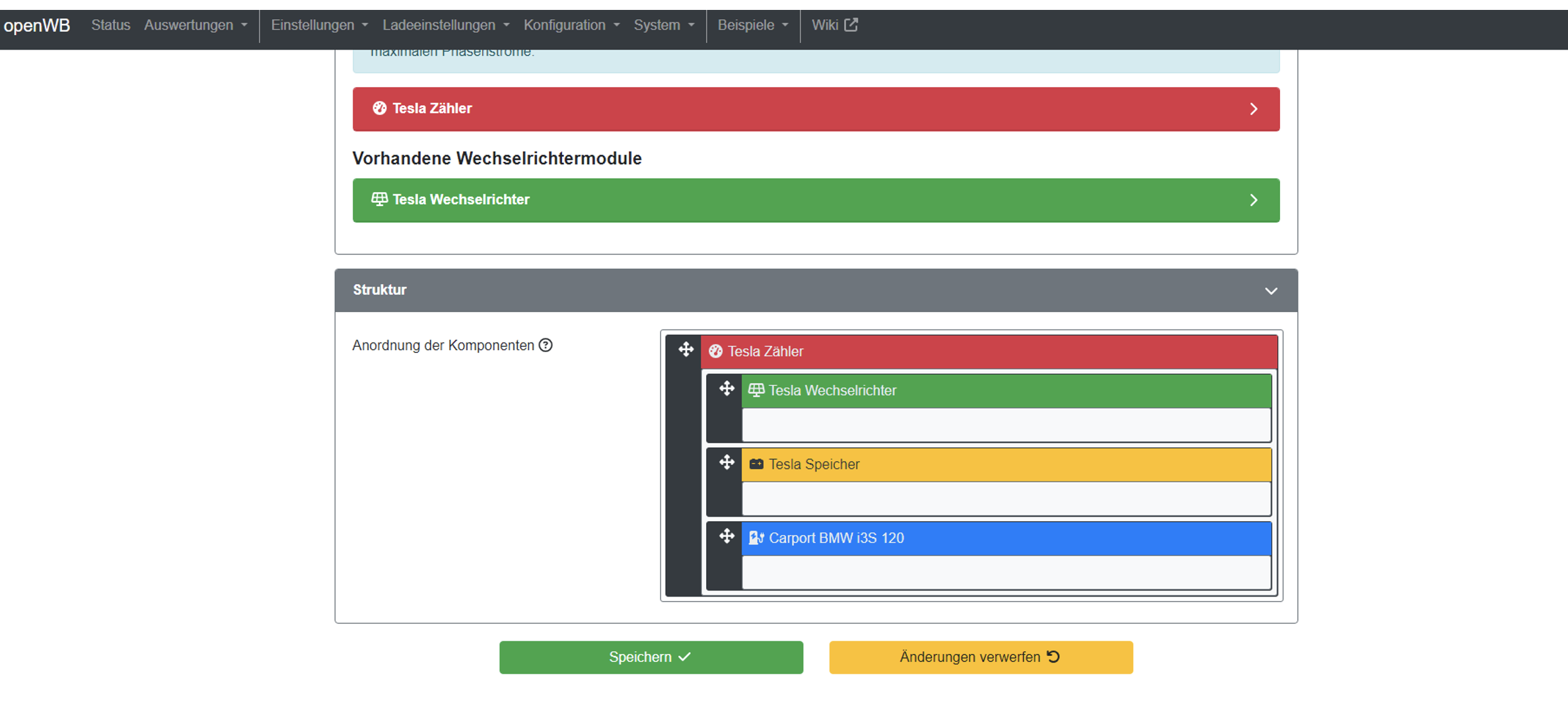Click the move handle of Tesla Wechselrichter
Screen dimensions: 1568x724
[727, 388]
